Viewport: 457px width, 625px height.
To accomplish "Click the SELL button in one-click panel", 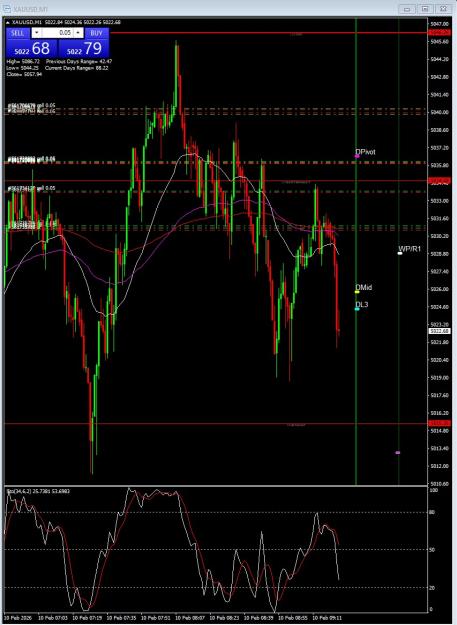I will click(x=18, y=33).
